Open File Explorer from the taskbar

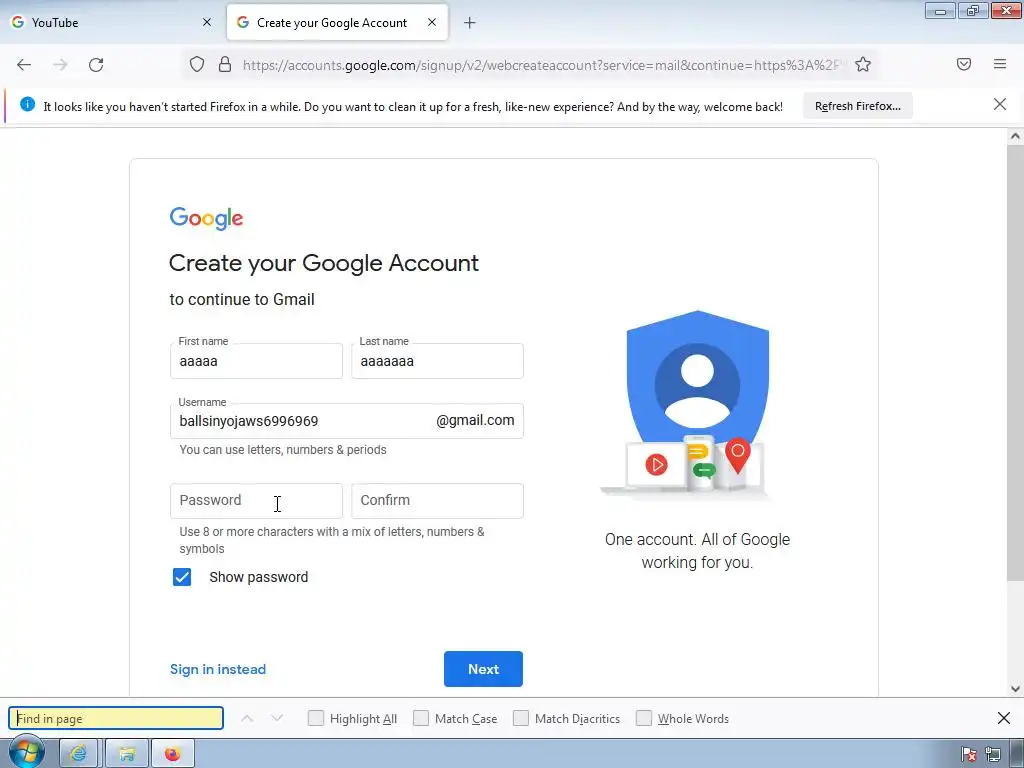127,754
